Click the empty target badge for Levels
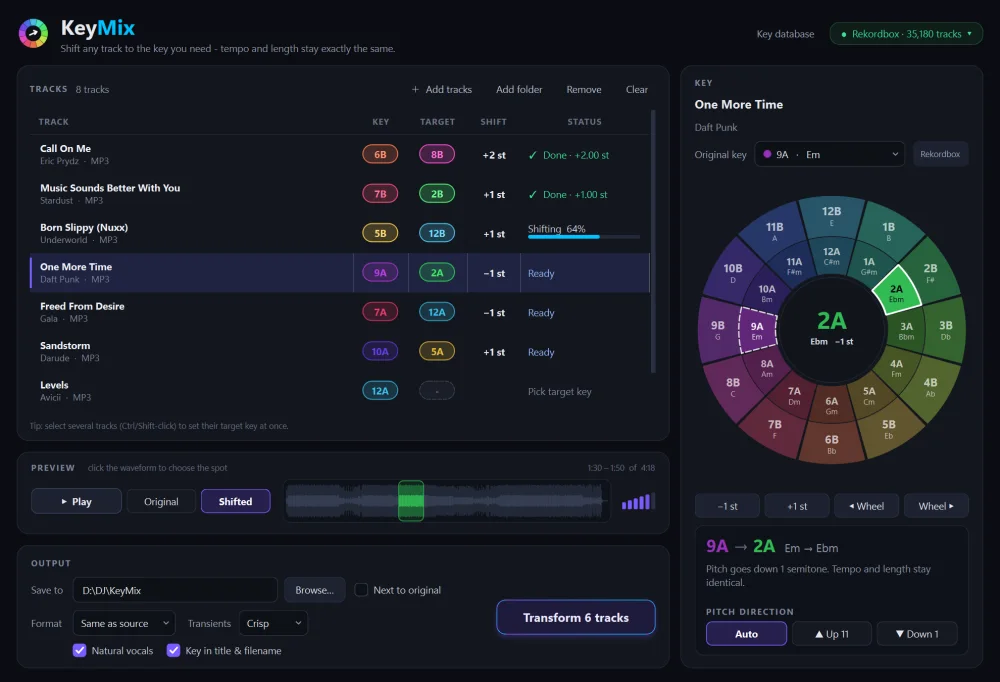The image size is (1000, 682). [x=437, y=391]
